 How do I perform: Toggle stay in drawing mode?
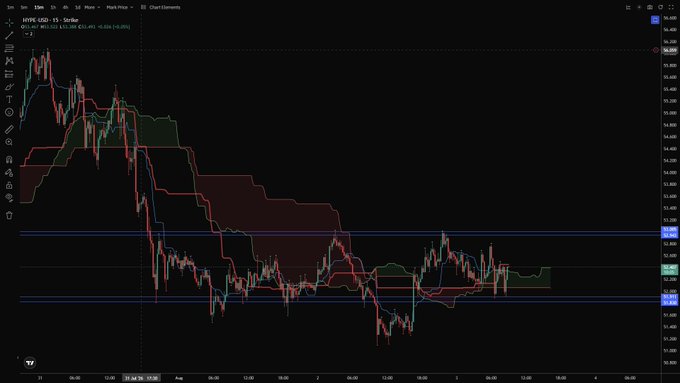(9, 173)
